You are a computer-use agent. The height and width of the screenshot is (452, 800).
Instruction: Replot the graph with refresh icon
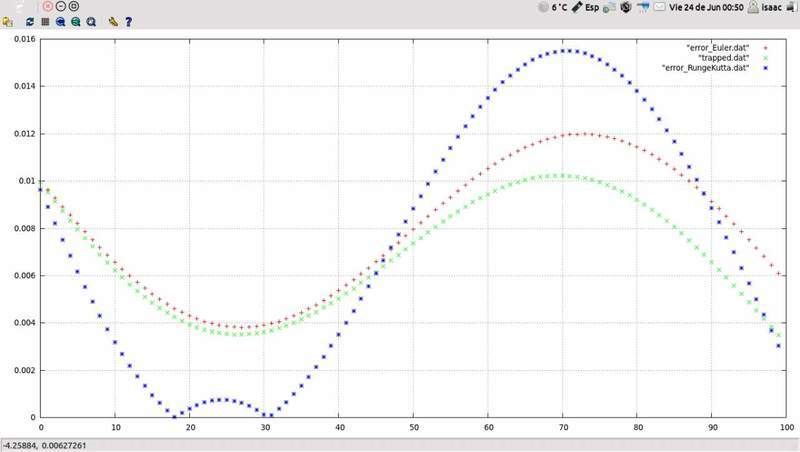(x=29, y=21)
